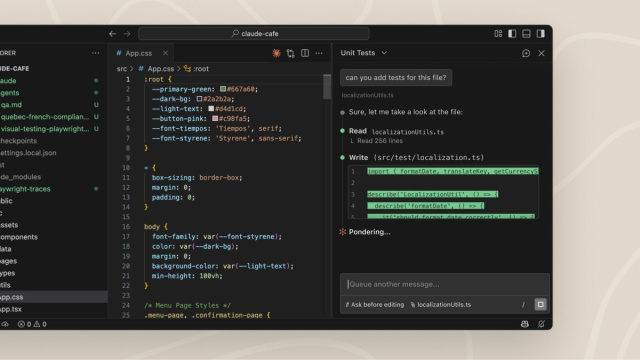This screenshot has height=360, width=640.
Task: Open qa.md in the explorer
Action: [11, 105]
